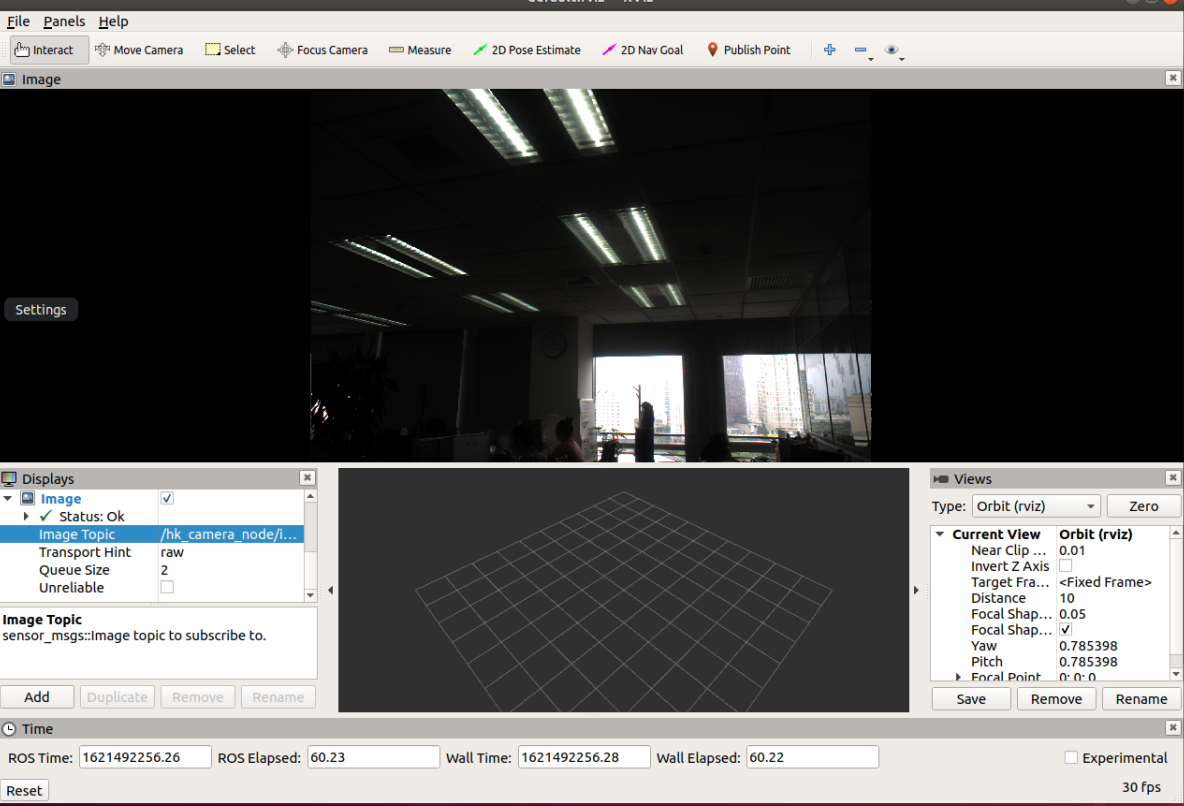The width and height of the screenshot is (1184, 806).
Task: Enable the Unreliable option for the Image display
Action: [x=166, y=587]
